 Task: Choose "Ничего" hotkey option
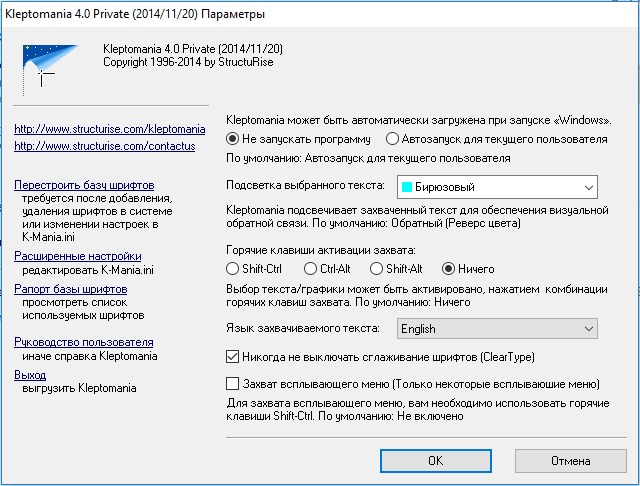click(x=448, y=269)
